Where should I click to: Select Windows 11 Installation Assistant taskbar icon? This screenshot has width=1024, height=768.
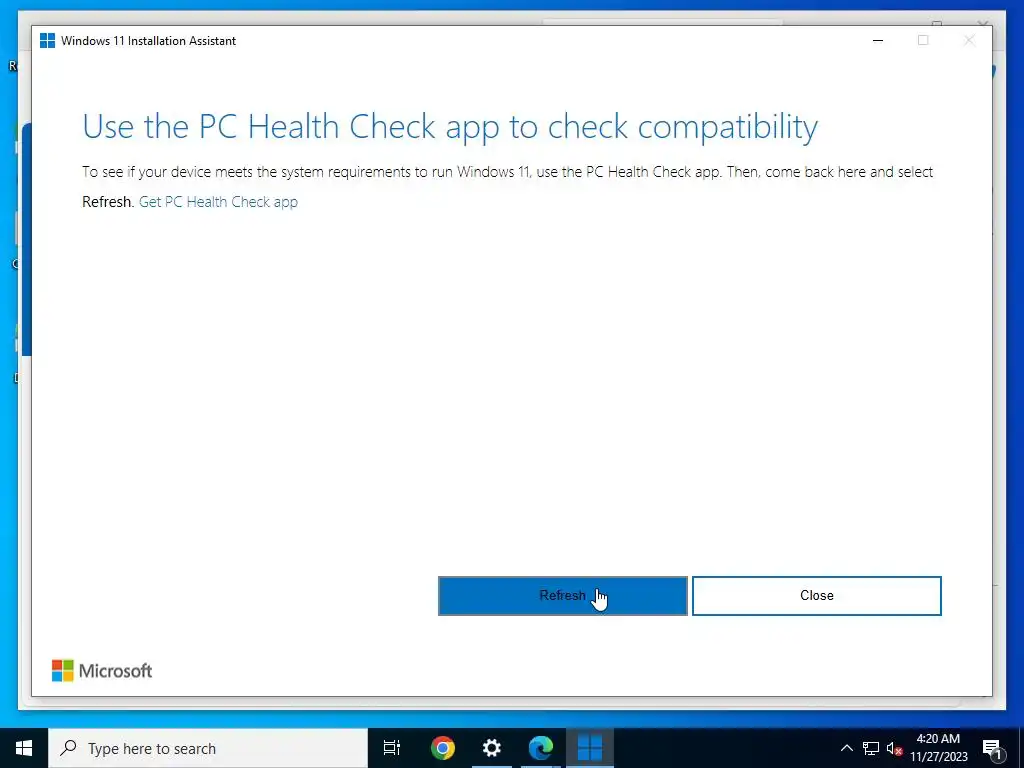[590, 748]
